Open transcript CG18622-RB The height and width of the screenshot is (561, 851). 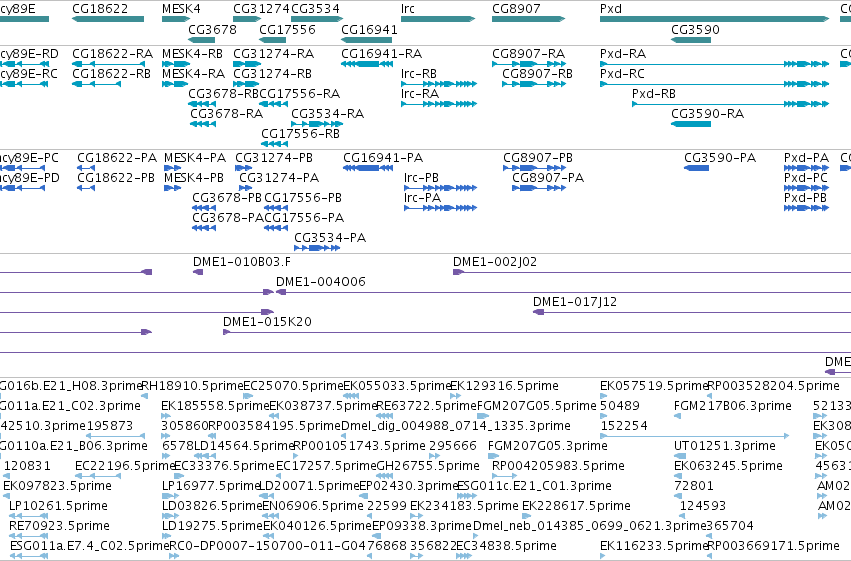(111, 73)
